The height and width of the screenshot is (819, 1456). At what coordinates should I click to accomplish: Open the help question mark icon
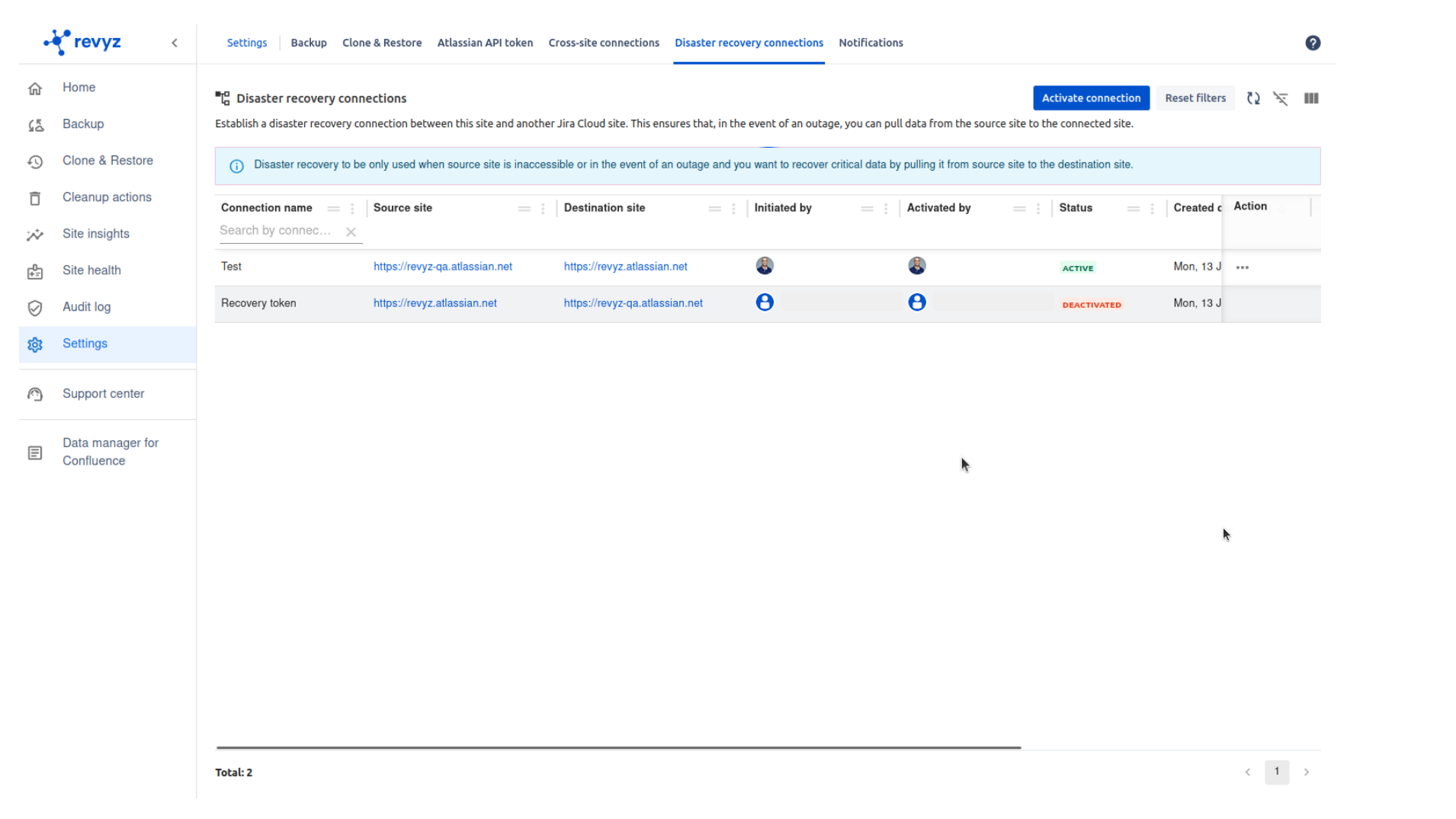[1312, 43]
